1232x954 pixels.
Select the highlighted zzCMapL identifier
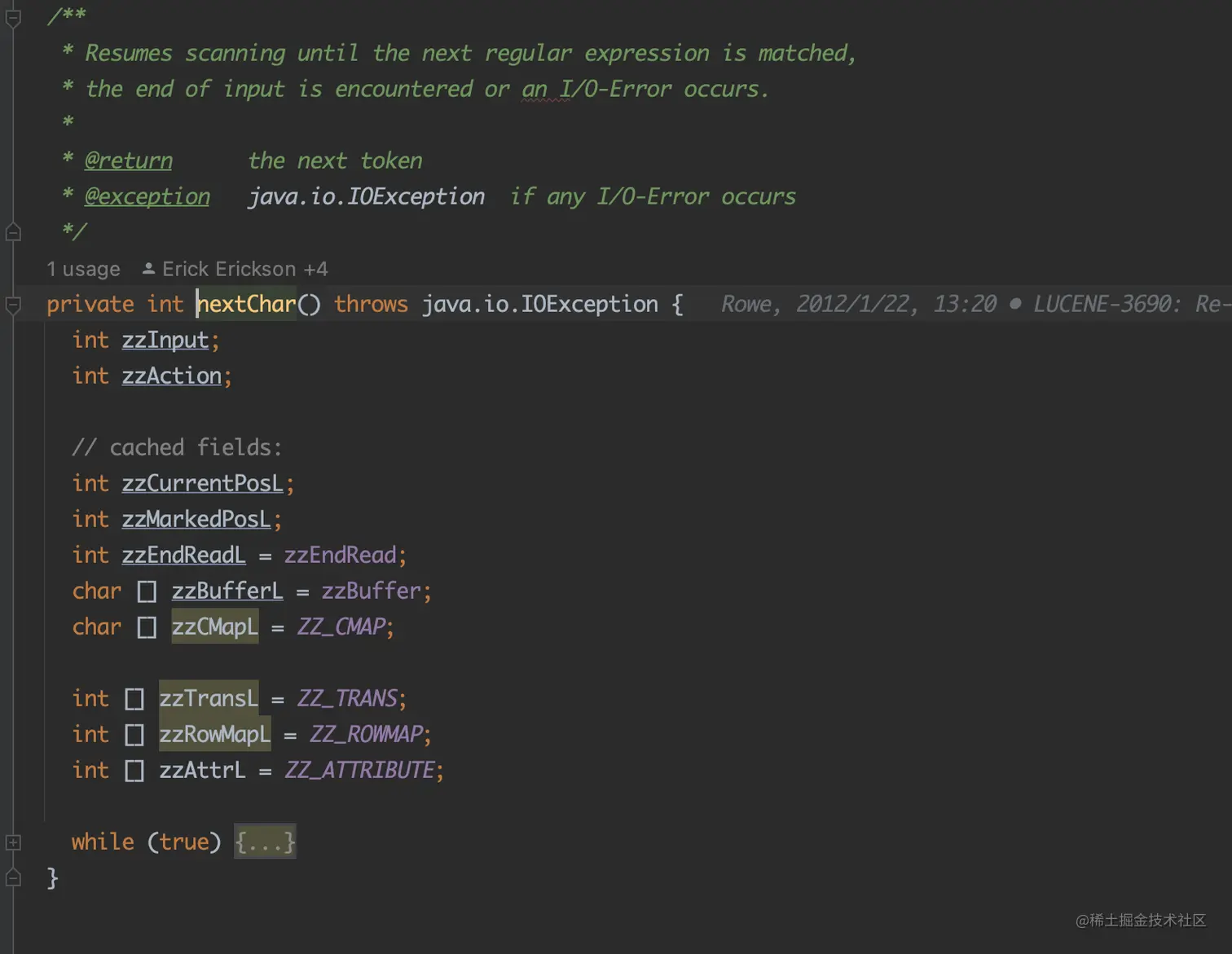click(214, 626)
